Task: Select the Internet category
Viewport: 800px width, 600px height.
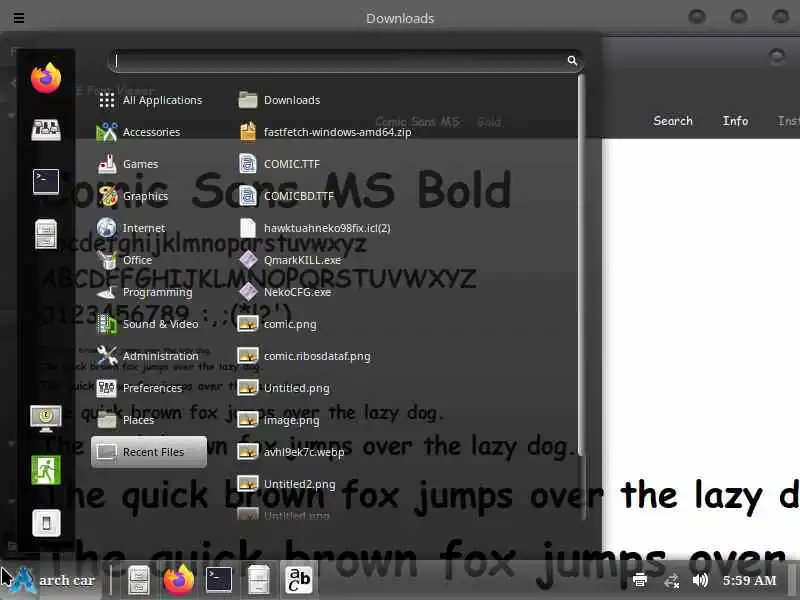Action: pyautogui.click(x=149, y=228)
